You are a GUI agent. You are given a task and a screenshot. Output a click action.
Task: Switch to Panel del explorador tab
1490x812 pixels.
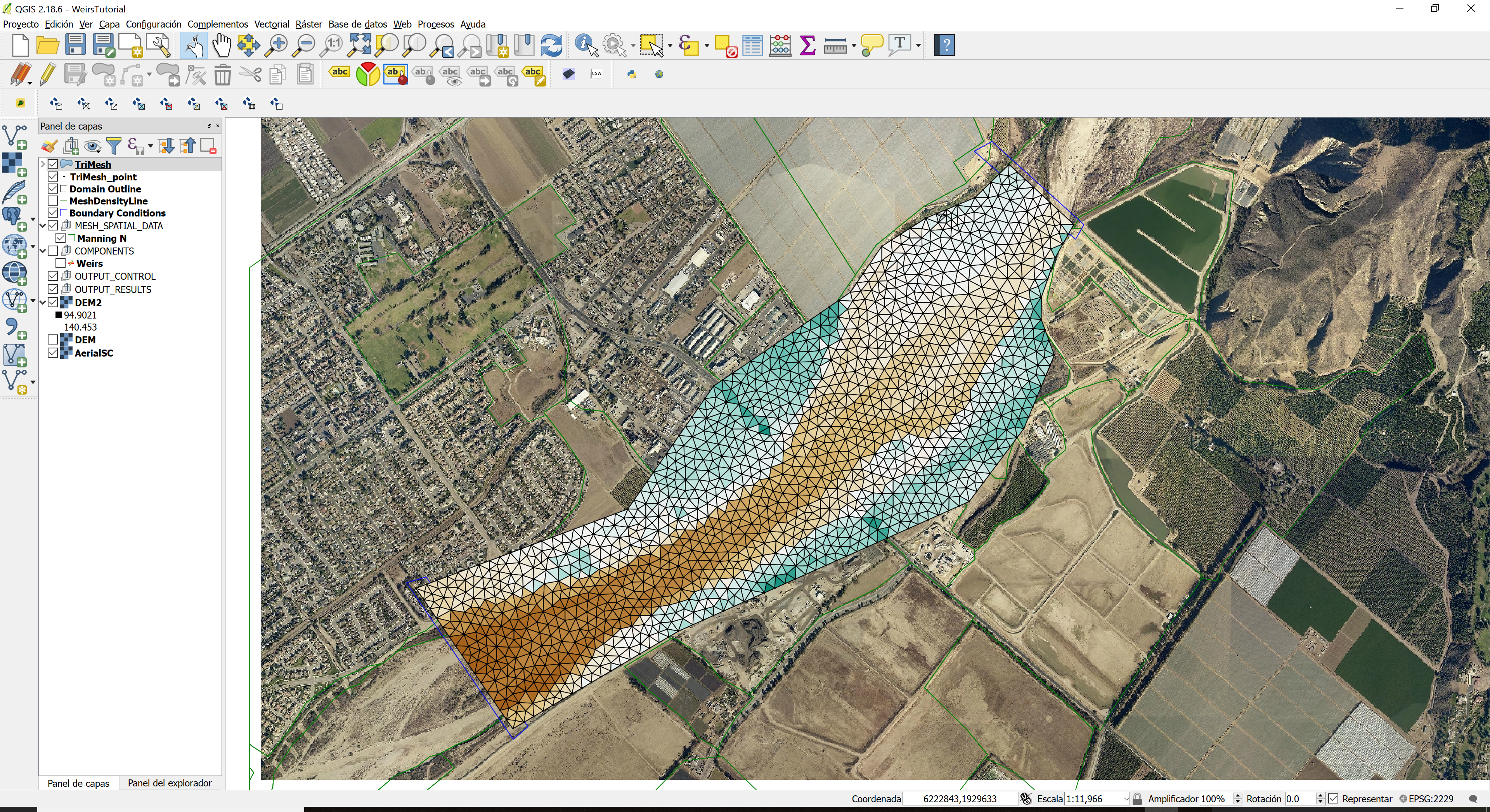(x=170, y=783)
